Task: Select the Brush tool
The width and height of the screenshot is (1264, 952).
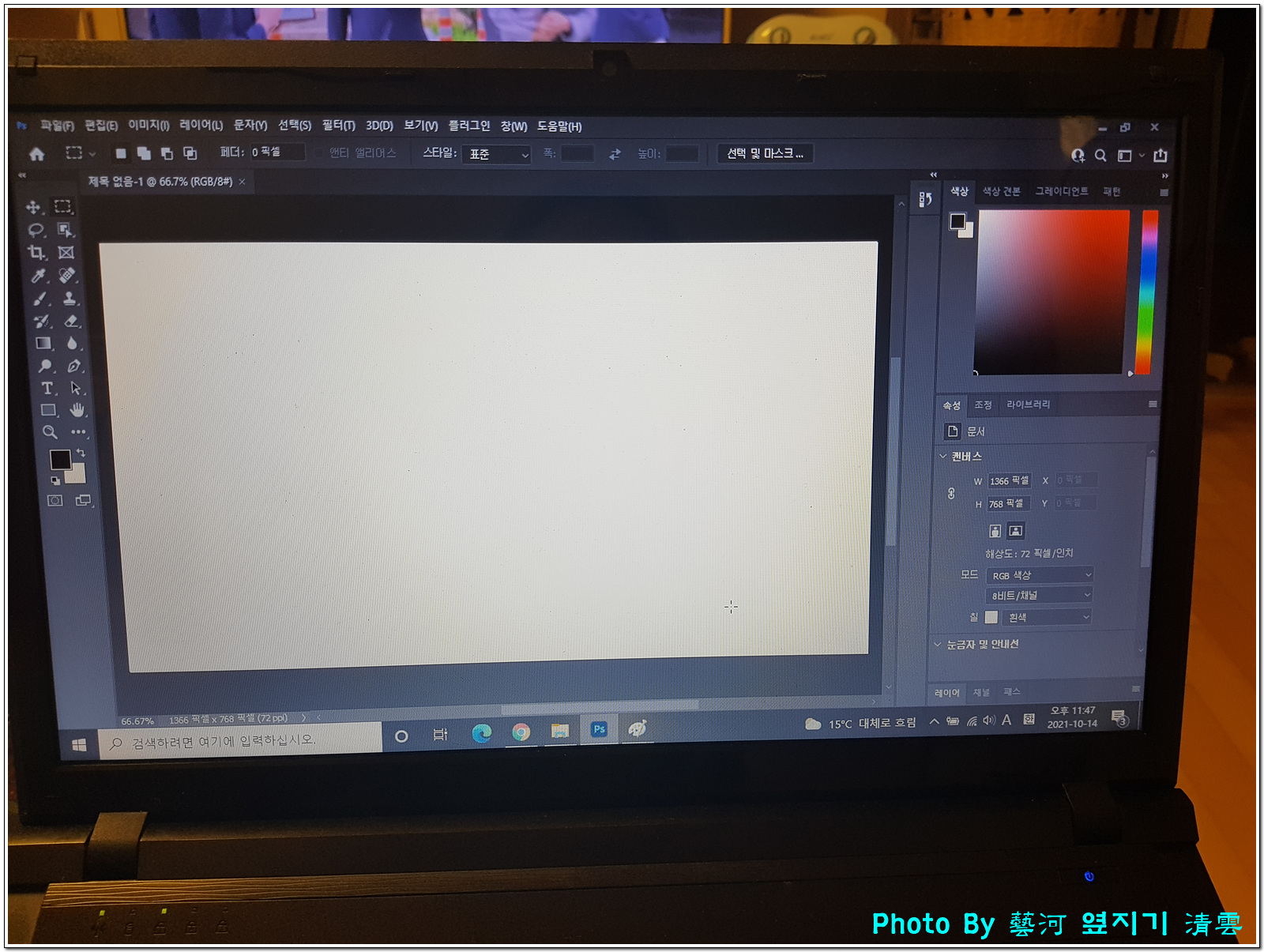Action: point(40,299)
